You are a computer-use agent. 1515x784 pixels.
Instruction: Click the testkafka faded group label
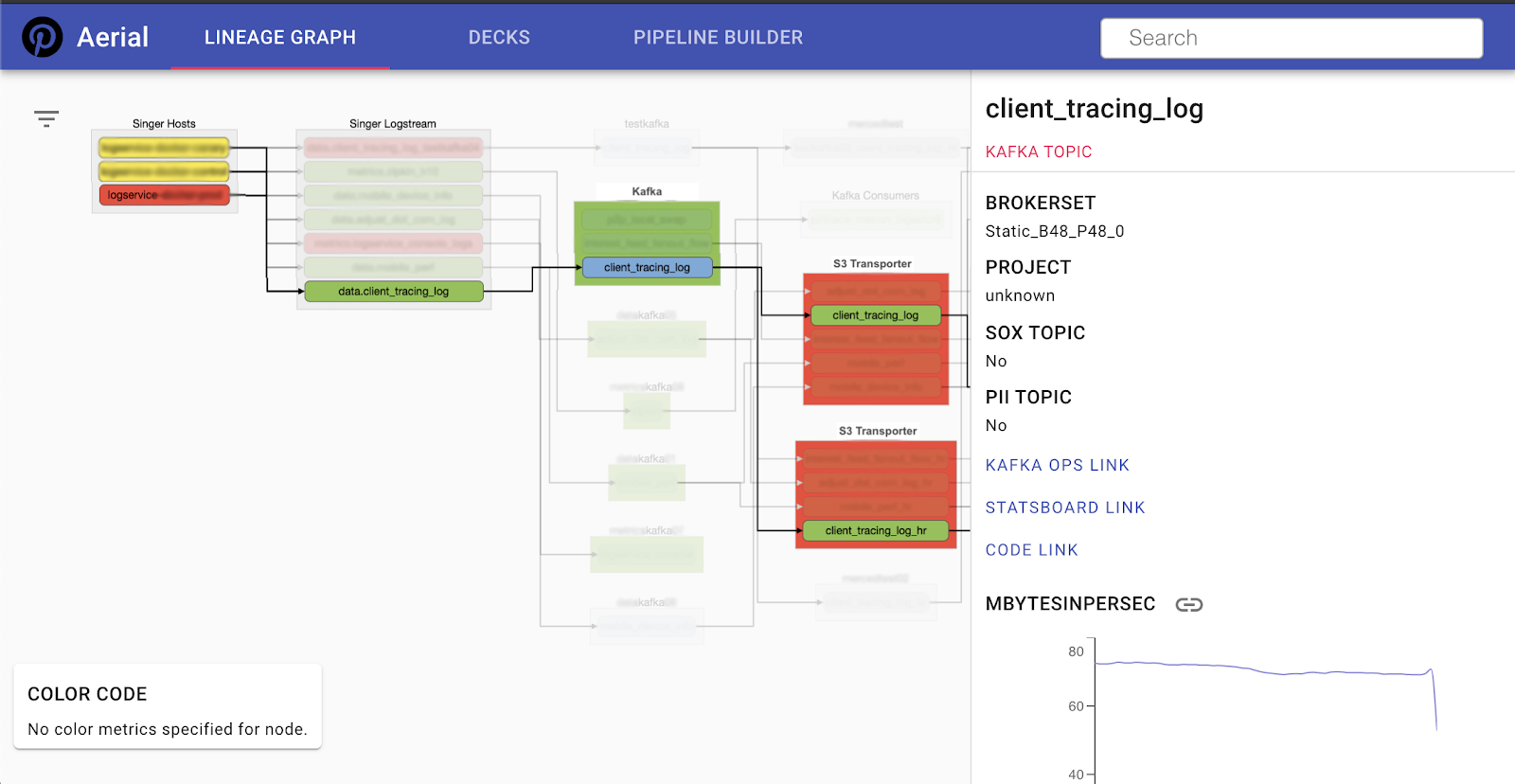(647, 124)
